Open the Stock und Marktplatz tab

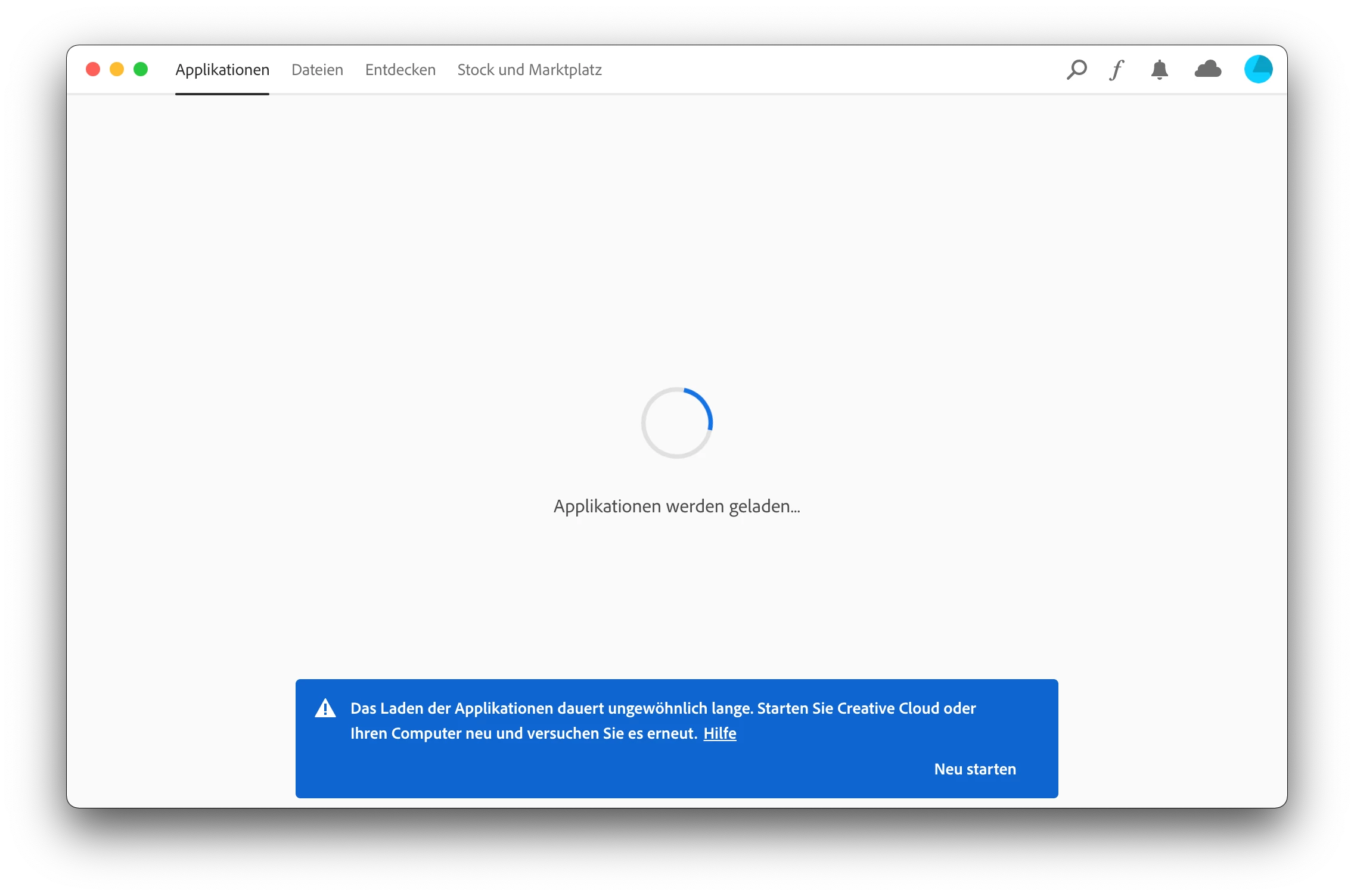[x=529, y=70]
